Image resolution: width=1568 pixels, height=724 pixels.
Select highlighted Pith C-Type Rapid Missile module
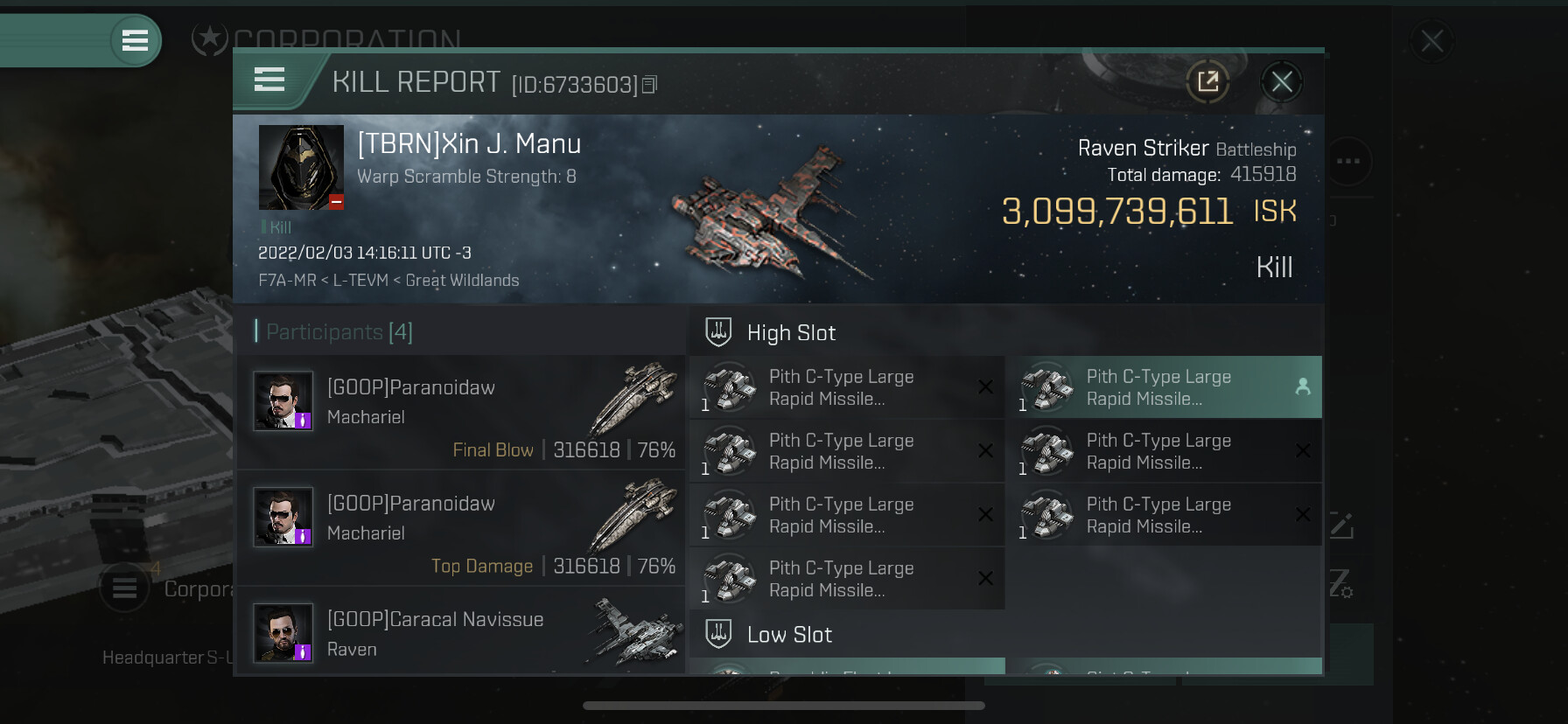1164,387
